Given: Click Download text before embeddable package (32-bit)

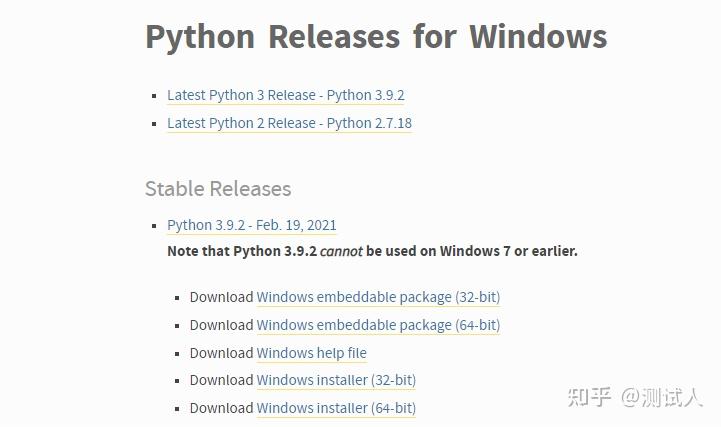Looking at the screenshot, I should [x=221, y=297].
